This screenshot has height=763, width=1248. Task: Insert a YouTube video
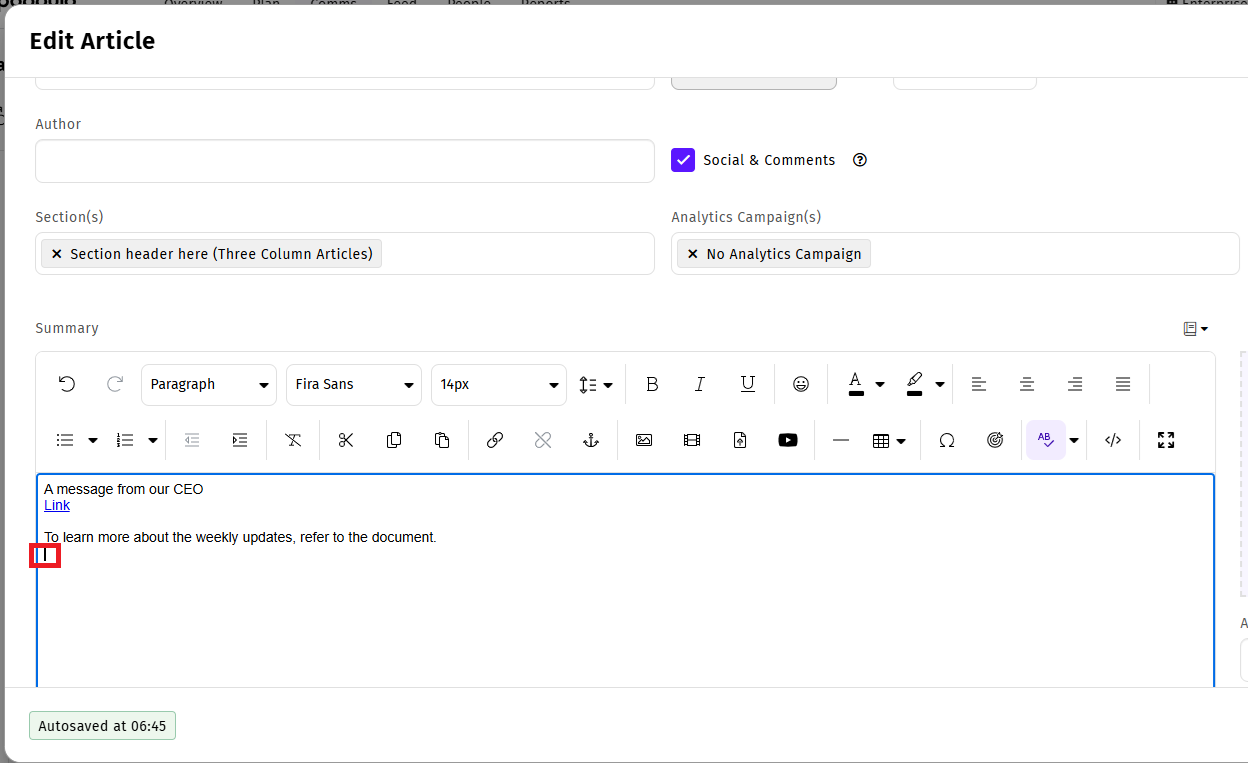pyautogui.click(x=788, y=440)
